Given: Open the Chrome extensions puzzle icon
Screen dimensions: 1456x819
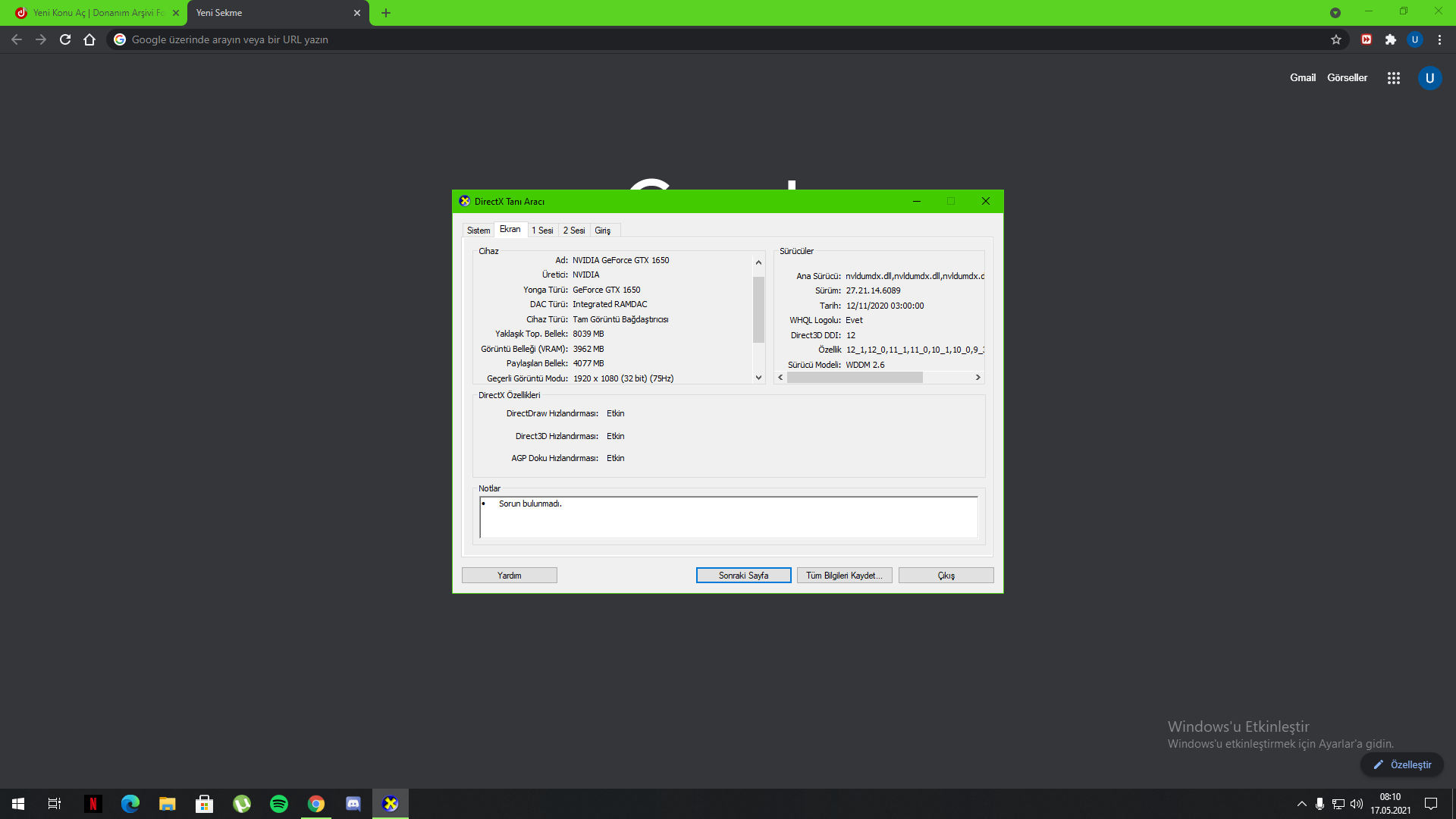Looking at the screenshot, I should [x=1390, y=39].
